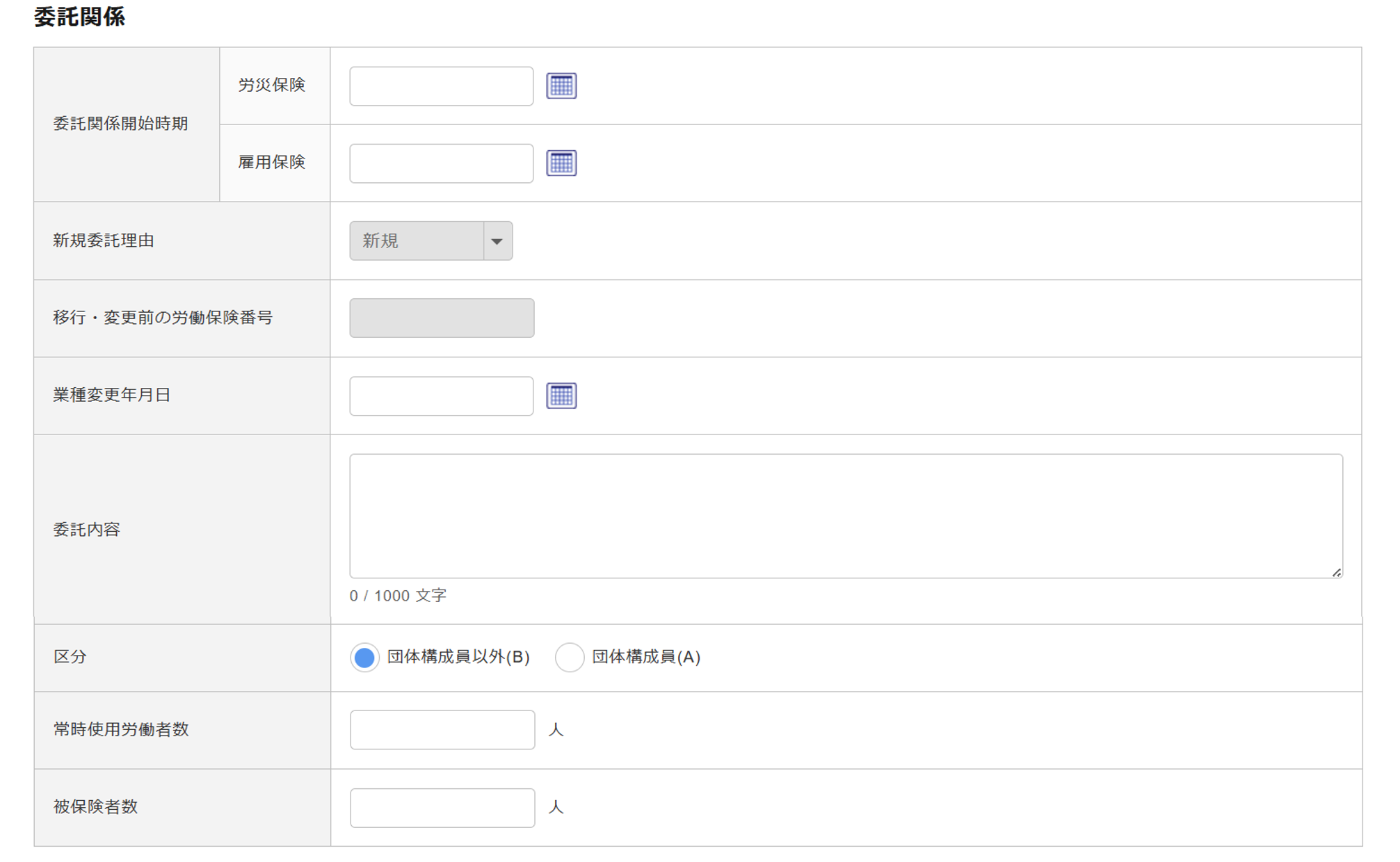Open calendar picker for 雇用保険 start date
This screenshot has height=862, width=1400.
pos(561,163)
